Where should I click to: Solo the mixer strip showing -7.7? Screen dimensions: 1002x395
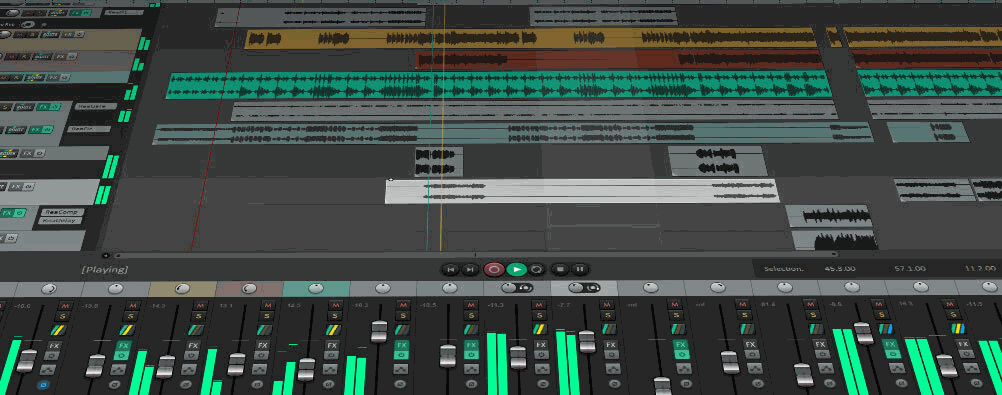pos(607,316)
